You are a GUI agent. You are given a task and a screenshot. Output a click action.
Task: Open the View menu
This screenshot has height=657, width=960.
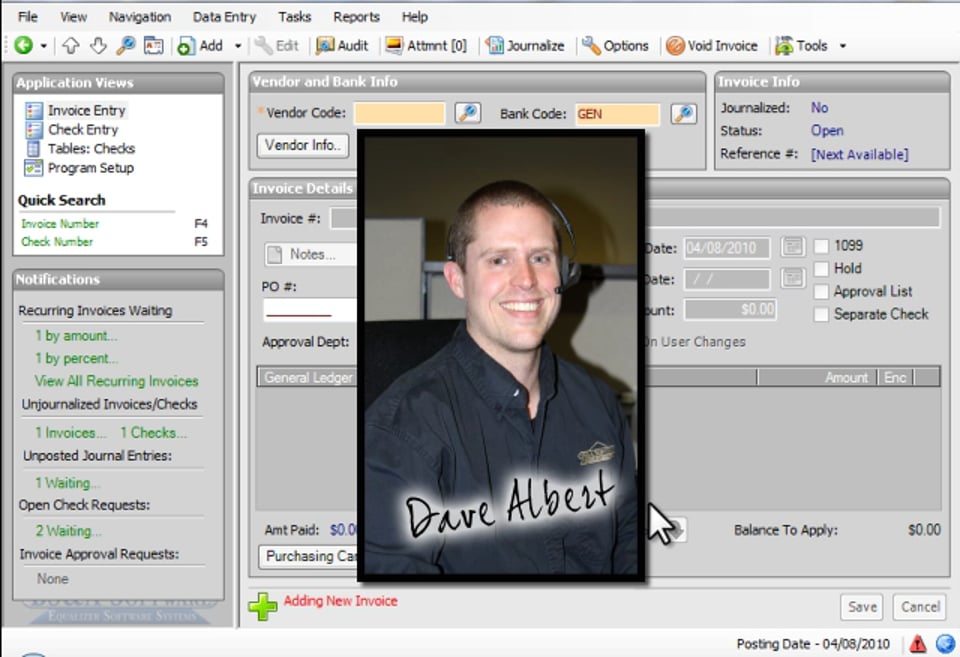pyautogui.click(x=73, y=17)
